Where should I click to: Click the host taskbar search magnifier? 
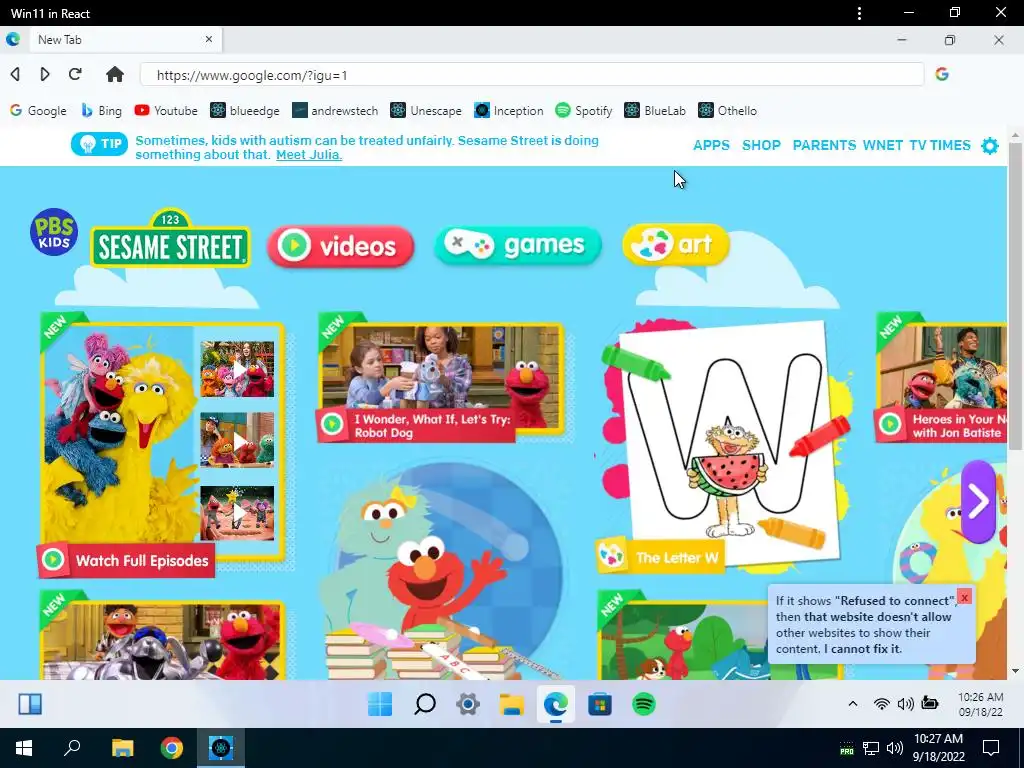coord(72,748)
